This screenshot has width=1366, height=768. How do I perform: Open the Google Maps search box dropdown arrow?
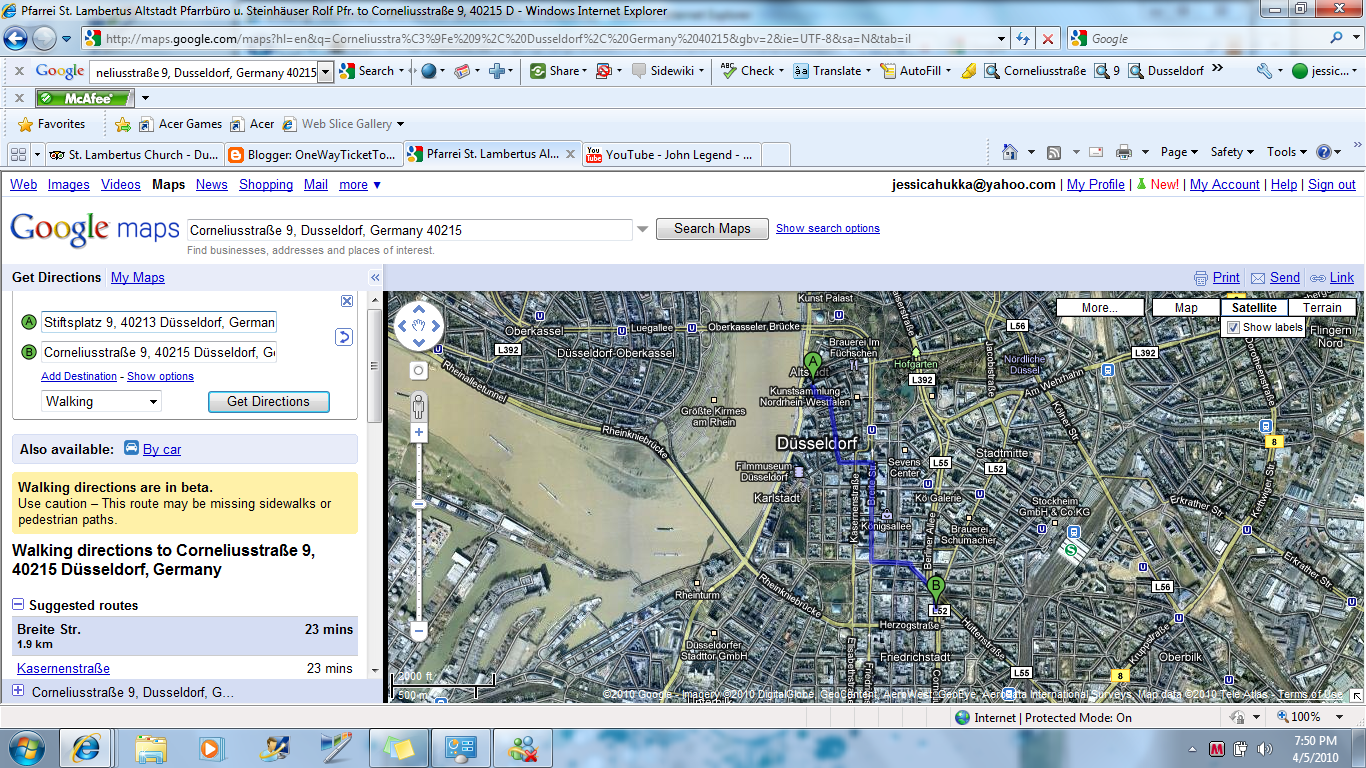click(x=642, y=229)
